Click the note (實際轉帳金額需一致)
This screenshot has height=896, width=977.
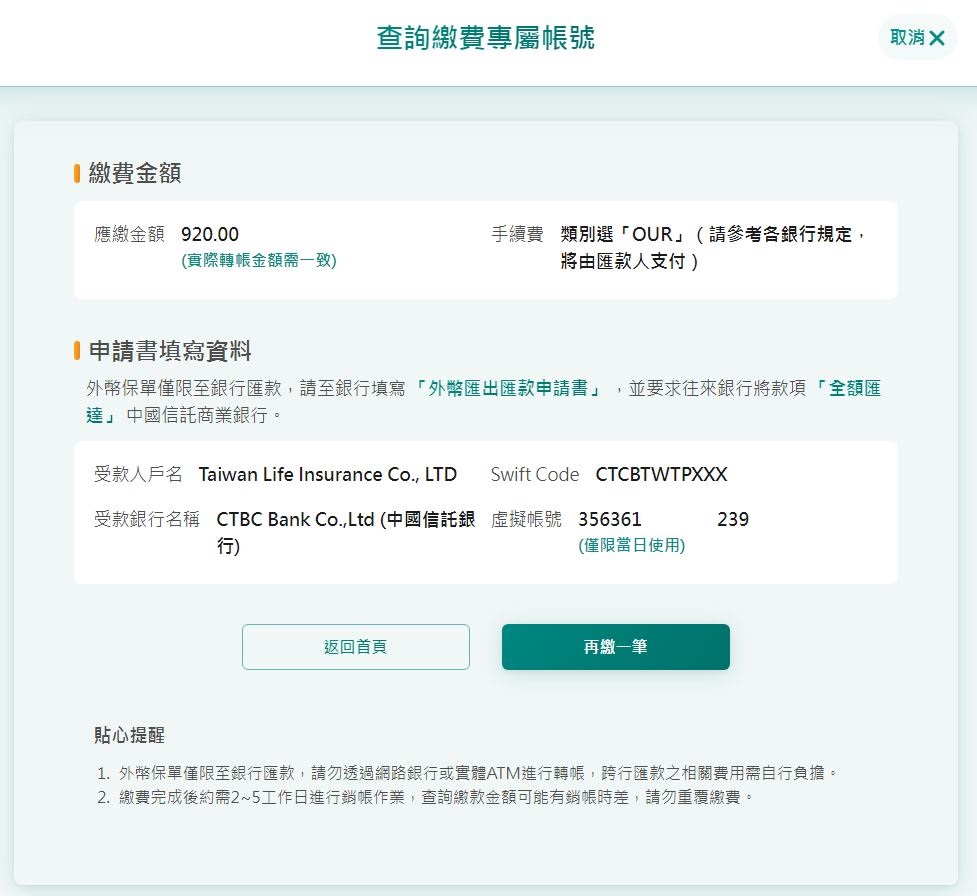(259, 260)
